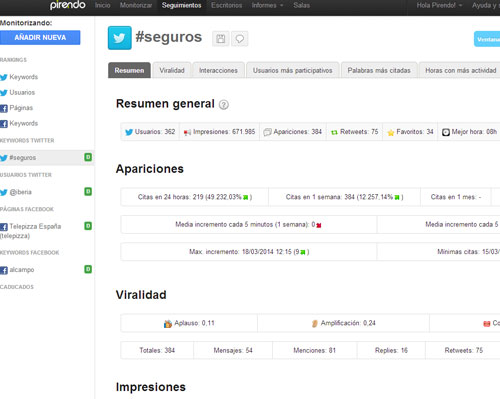Open Salas in the top navigation
The width and height of the screenshot is (500, 399).
[302, 5]
